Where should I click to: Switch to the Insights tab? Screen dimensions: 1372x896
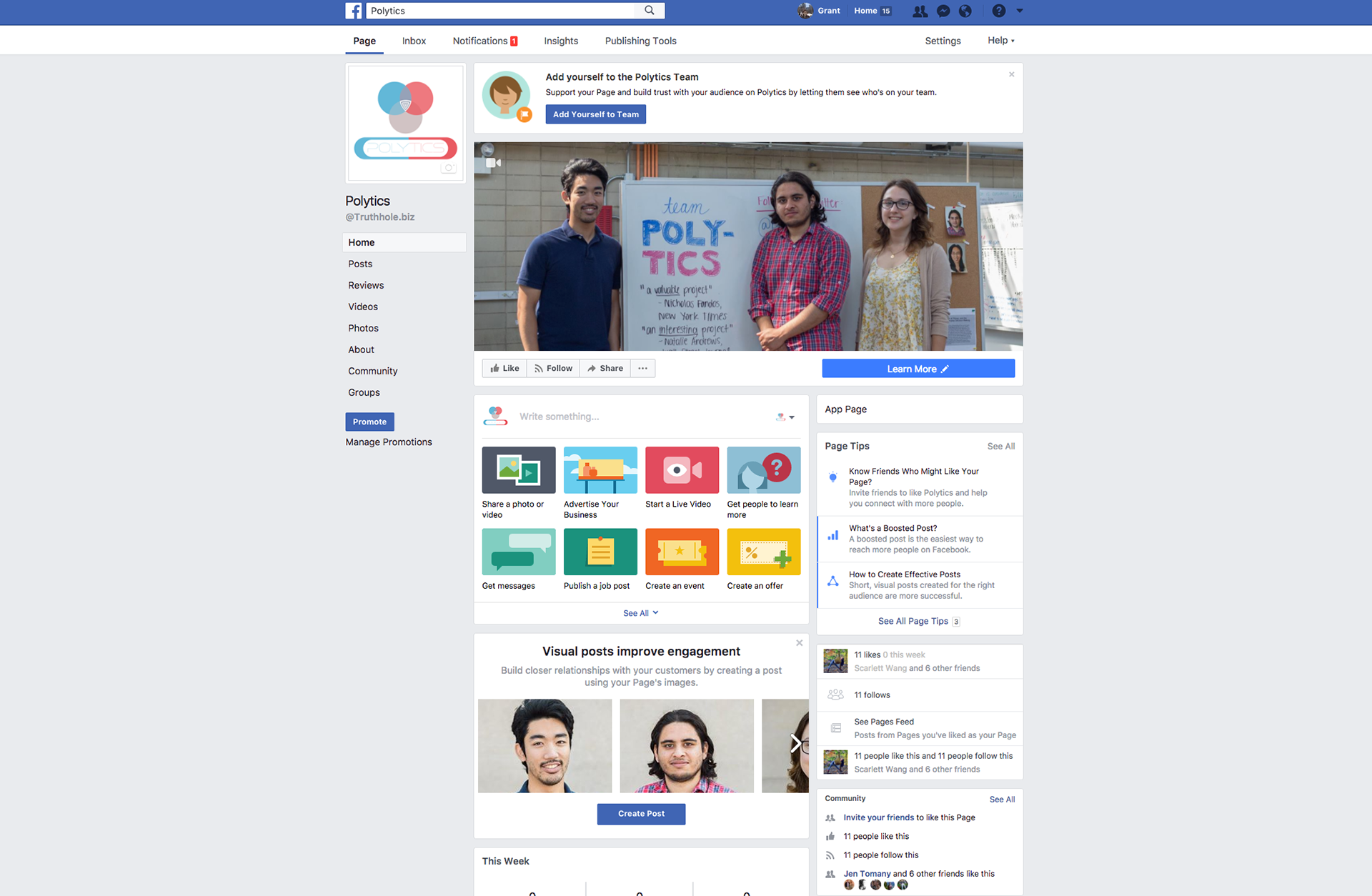click(x=561, y=41)
